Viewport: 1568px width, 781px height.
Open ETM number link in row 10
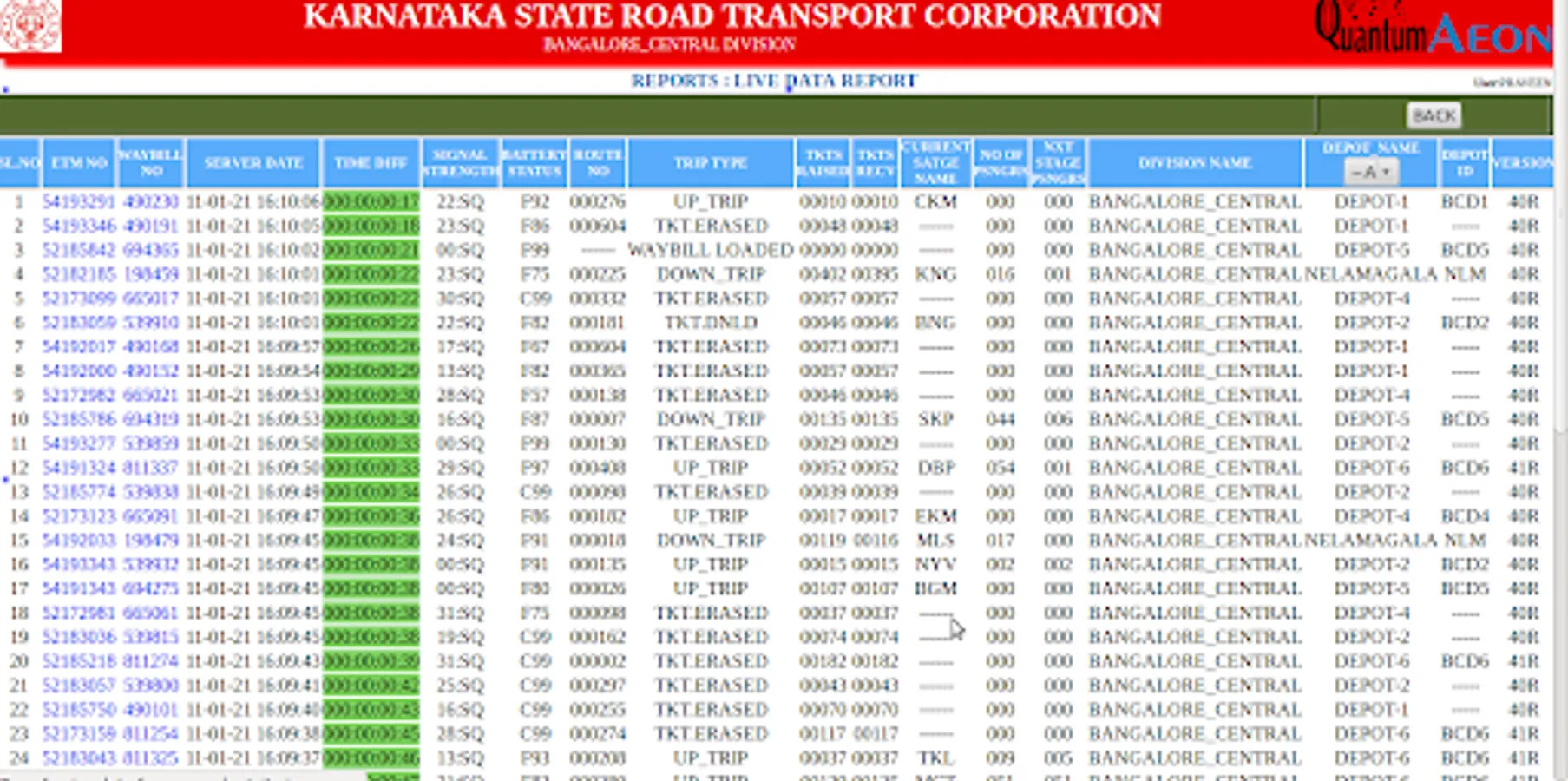point(78,420)
